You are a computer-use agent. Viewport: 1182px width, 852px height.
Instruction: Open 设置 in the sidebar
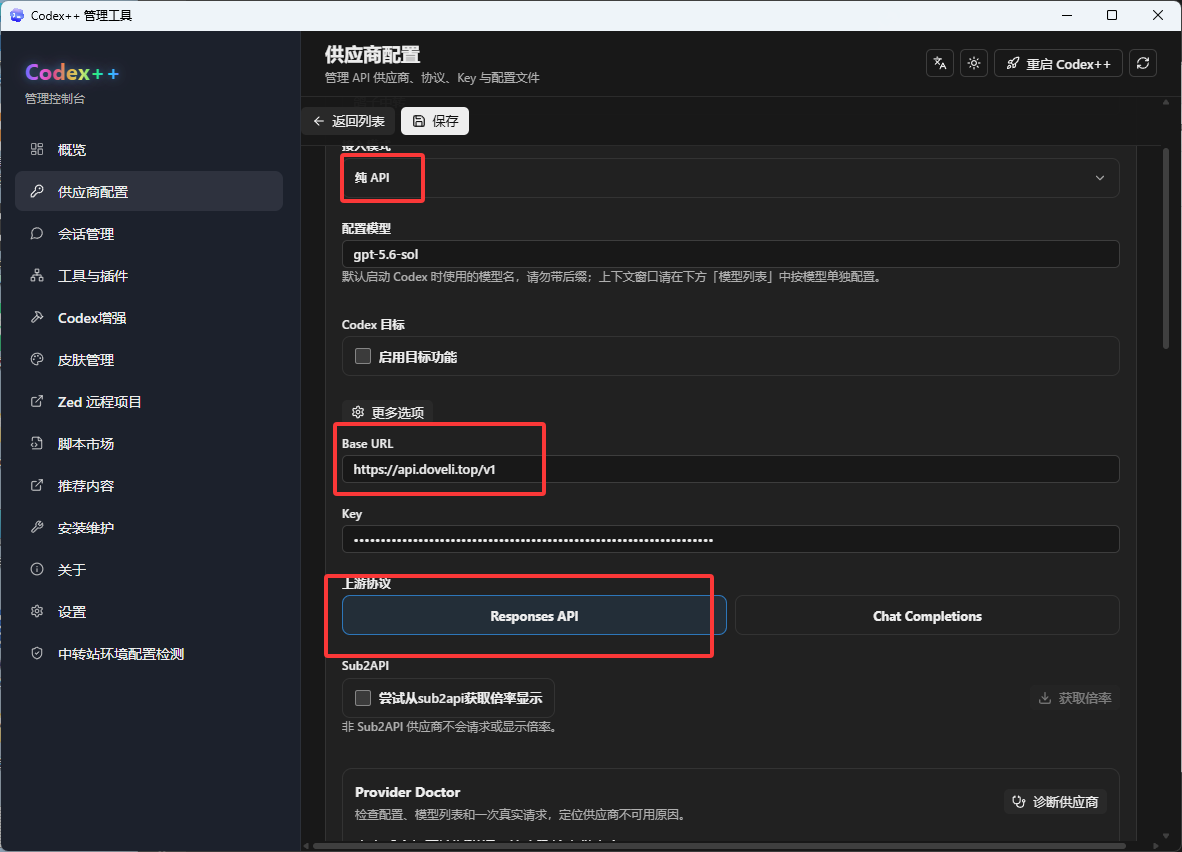(x=149, y=611)
